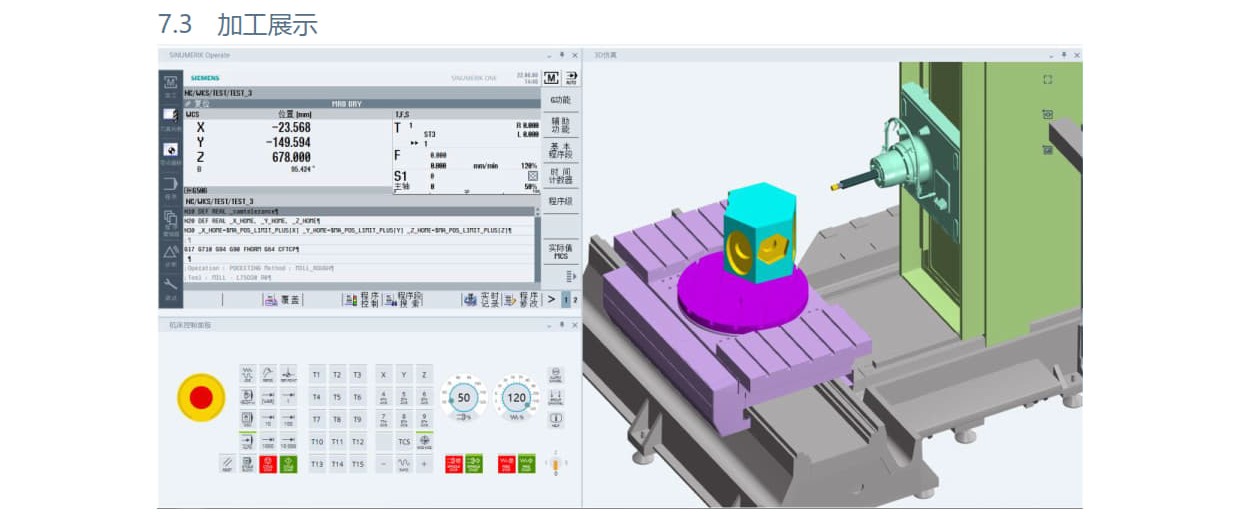Select the TEACH IN key

[248, 397]
